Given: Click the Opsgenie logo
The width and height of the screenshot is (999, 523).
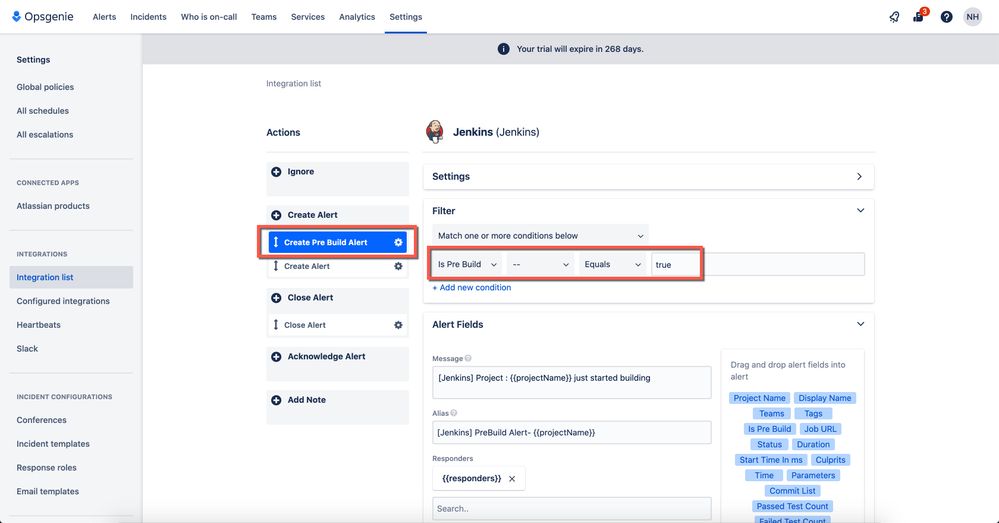Looking at the screenshot, I should pyautogui.click(x=43, y=17).
